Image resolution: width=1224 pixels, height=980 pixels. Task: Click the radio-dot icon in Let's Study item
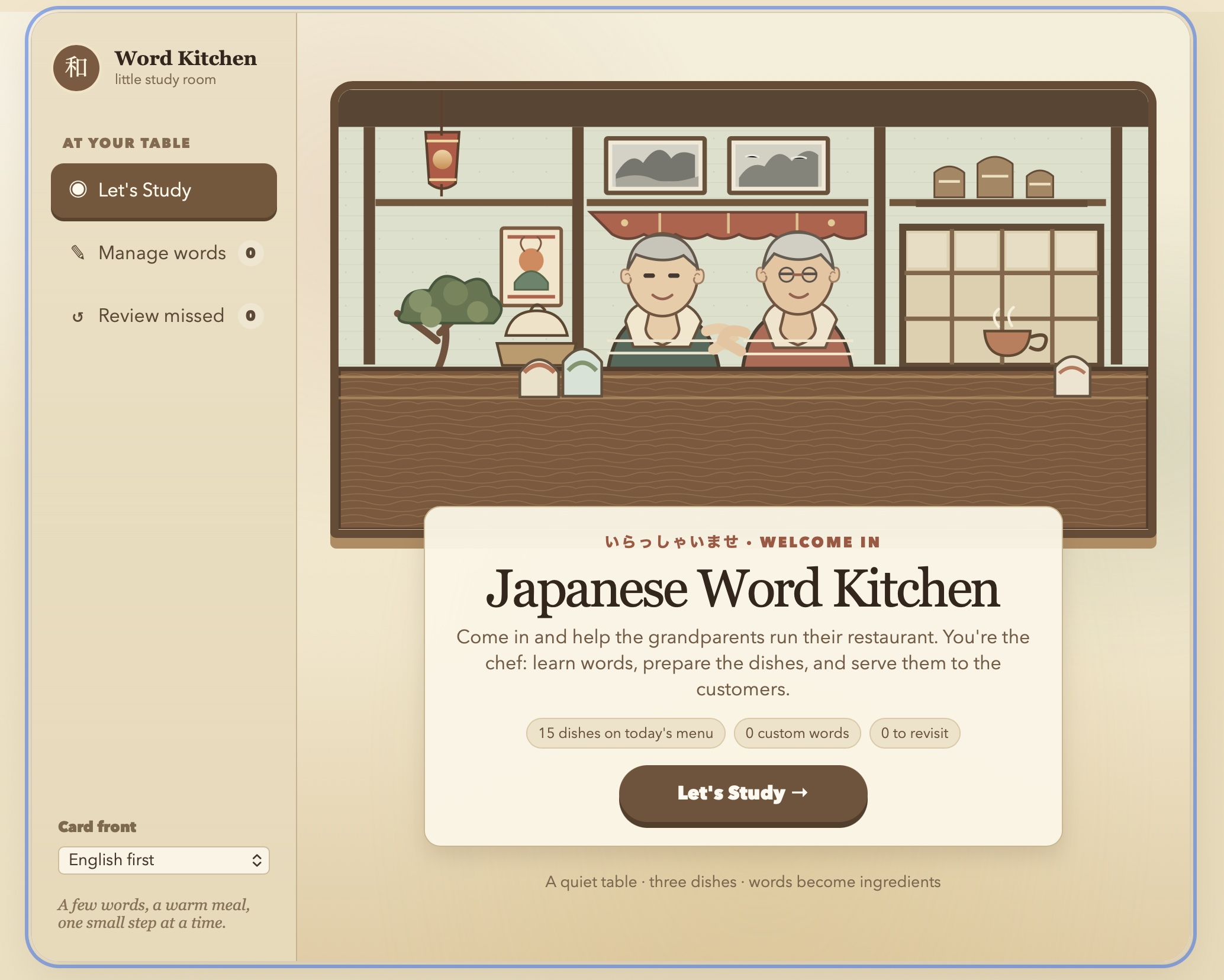pyautogui.click(x=78, y=189)
